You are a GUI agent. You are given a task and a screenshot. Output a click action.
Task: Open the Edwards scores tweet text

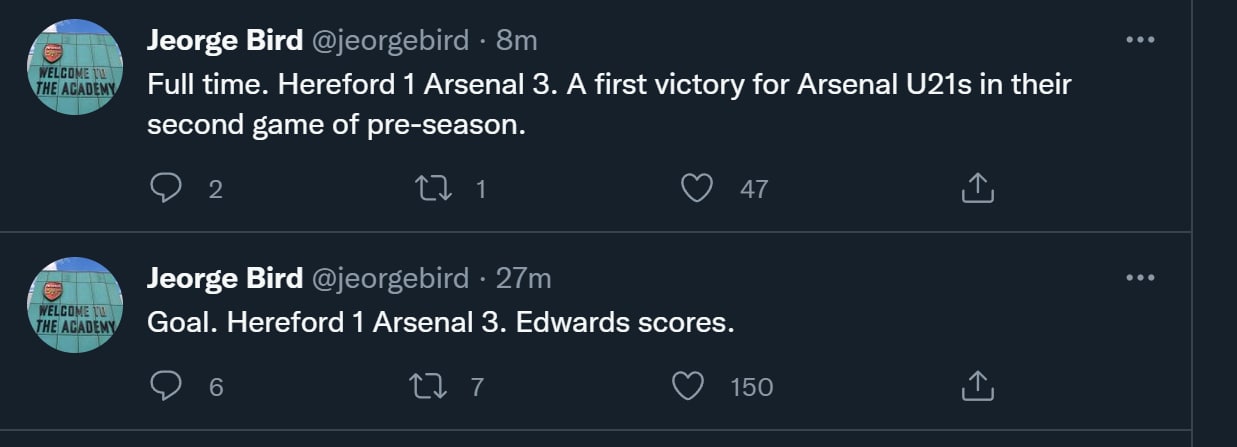click(440, 324)
